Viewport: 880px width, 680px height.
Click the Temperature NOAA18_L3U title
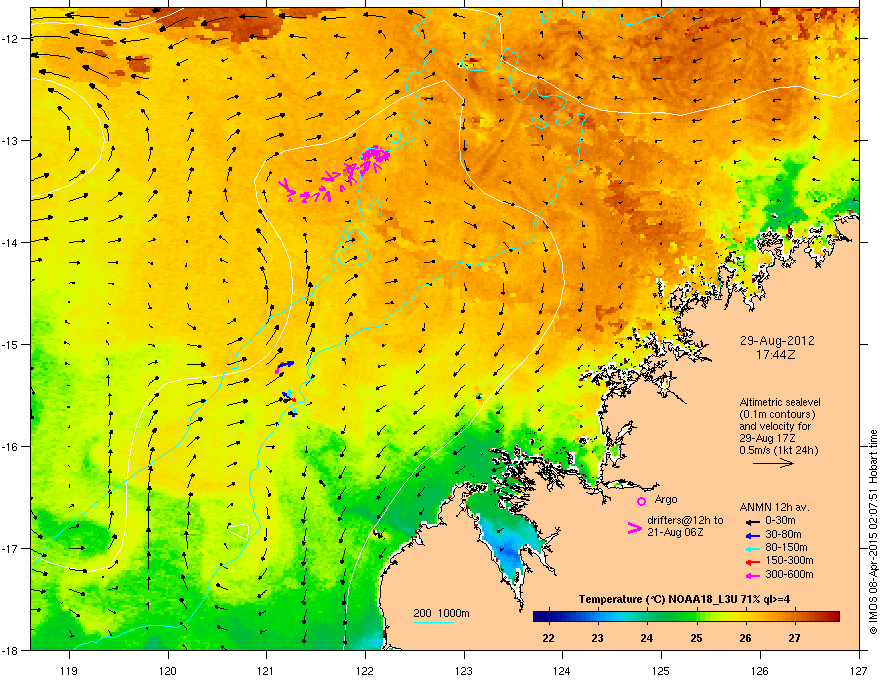tap(684, 599)
